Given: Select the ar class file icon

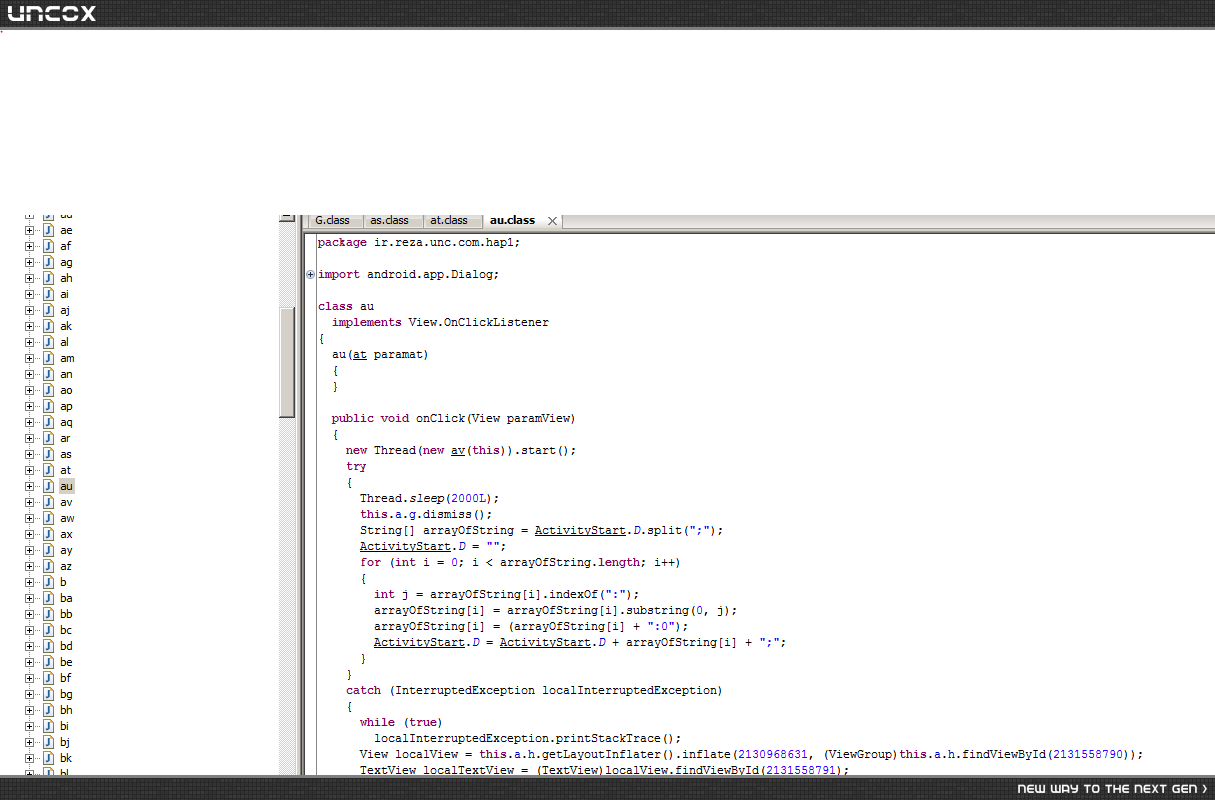Looking at the screenshot, I should 47,438.
